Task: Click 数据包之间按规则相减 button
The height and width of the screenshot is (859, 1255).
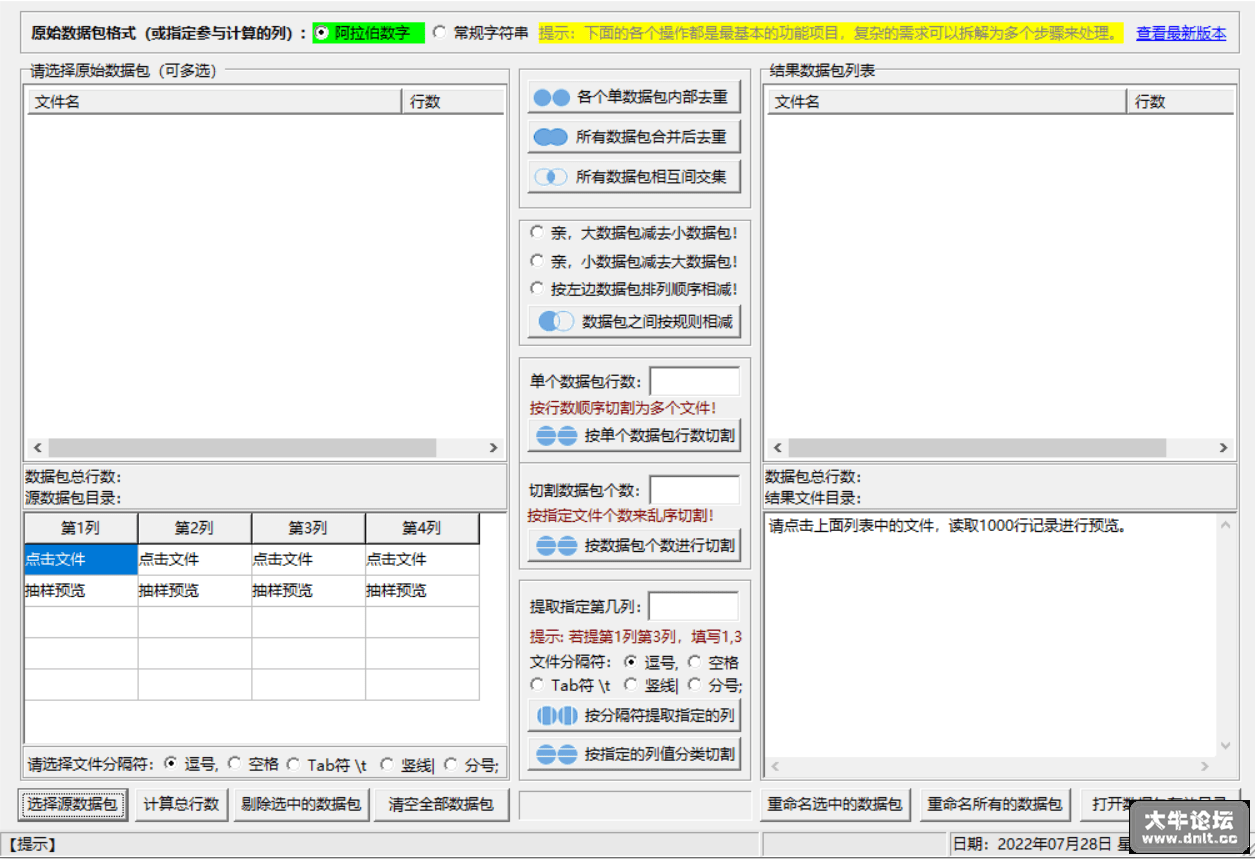Action: pos(634,322)
